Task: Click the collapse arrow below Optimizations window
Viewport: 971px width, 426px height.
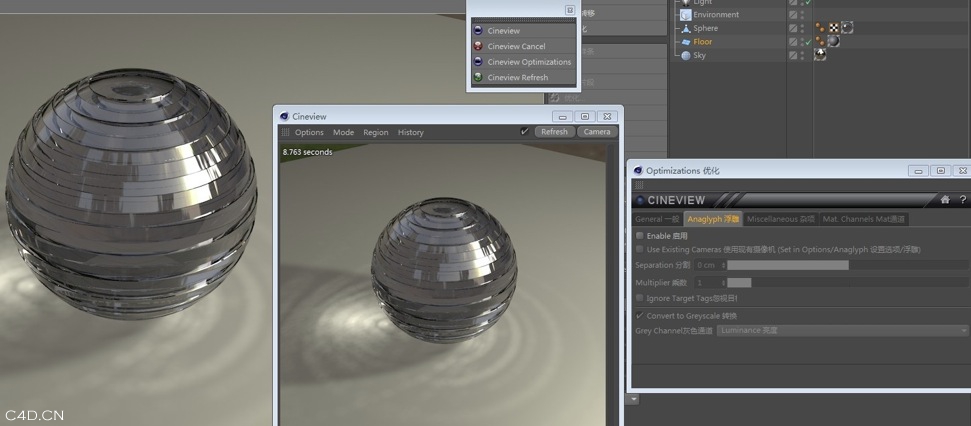Action: click(634, 399)
